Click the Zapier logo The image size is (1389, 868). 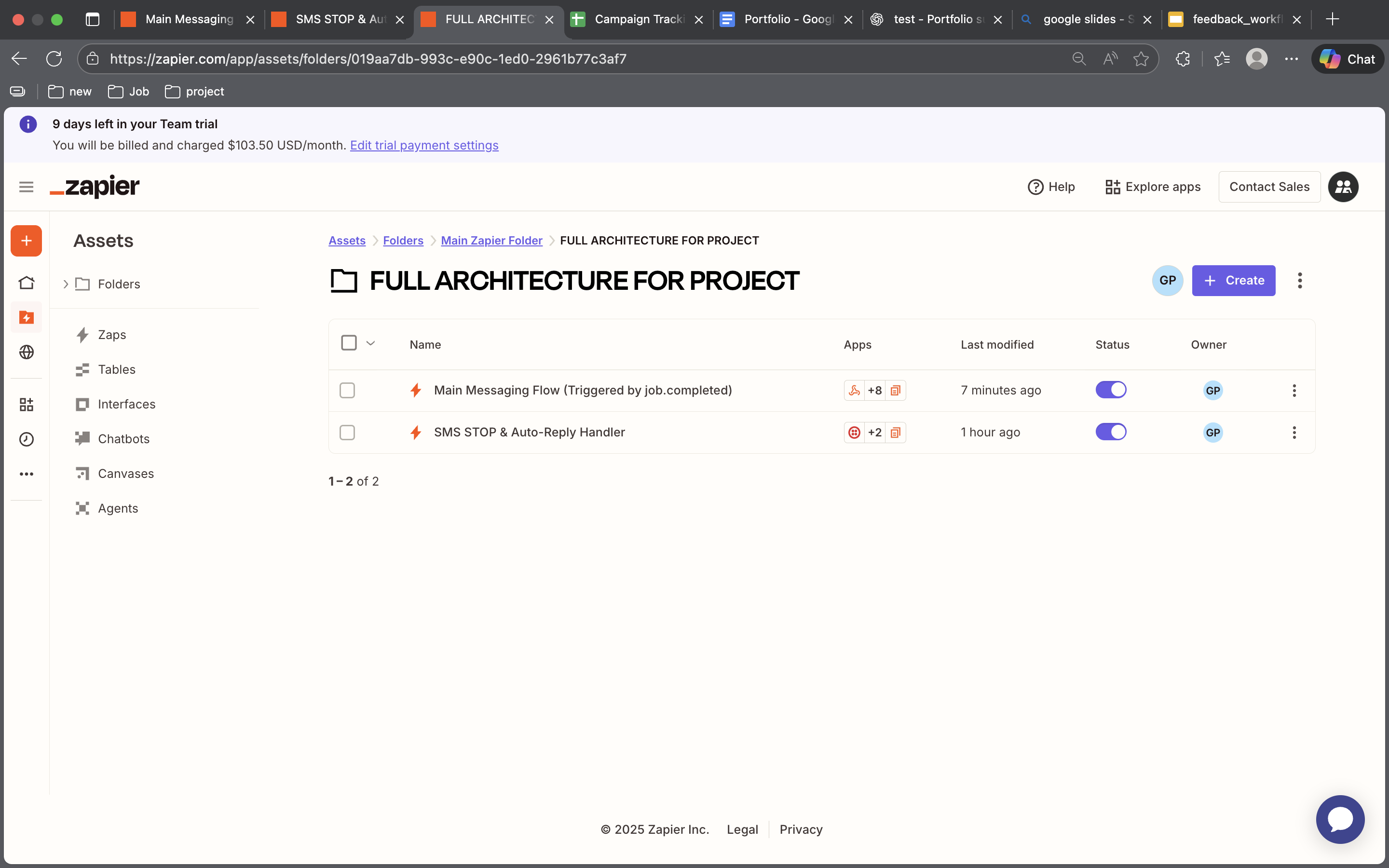tap(95, 187)
